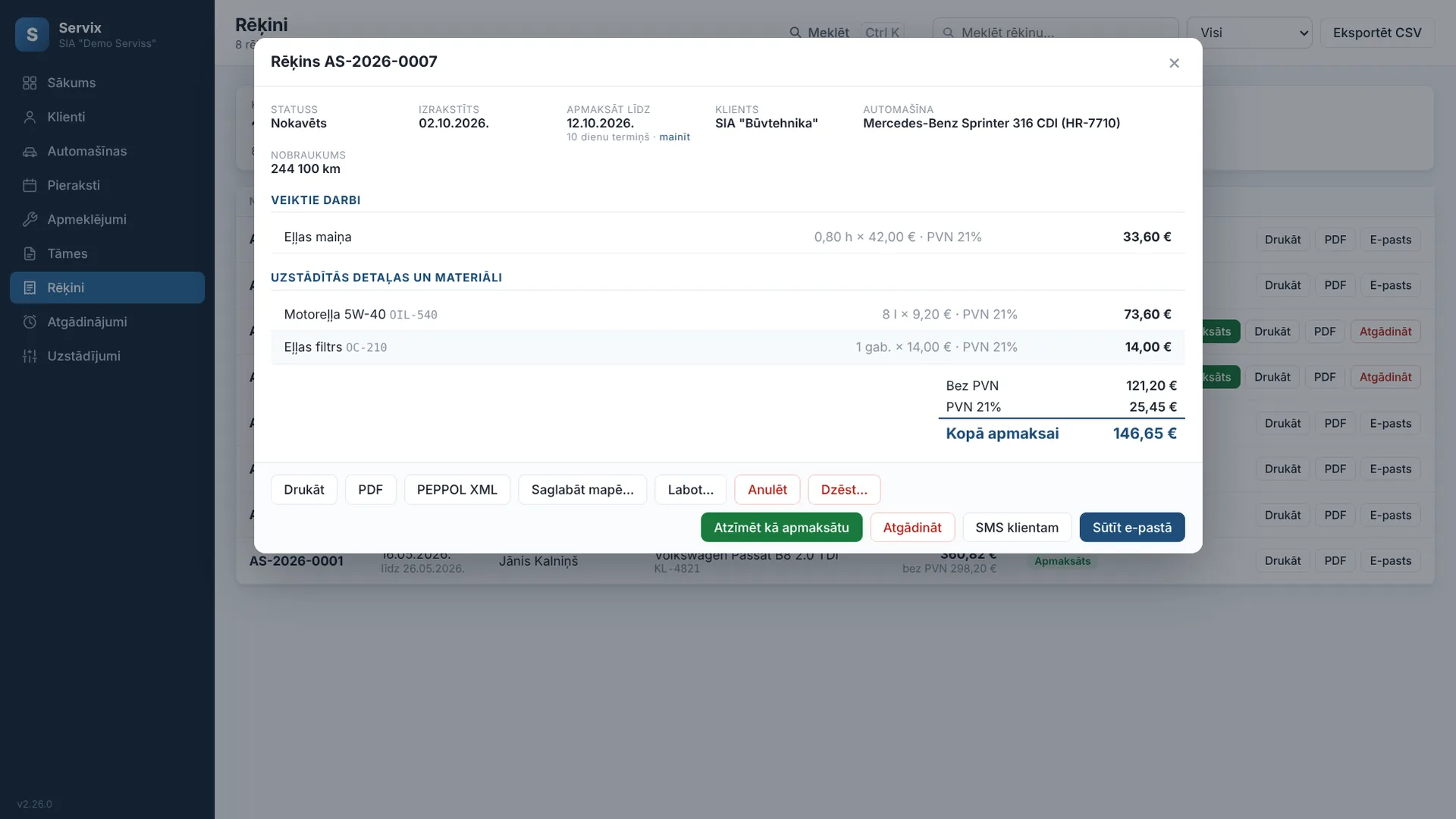
Task: Open Pieraksti in the sidebar menu
Action: [x=107, y=185]
